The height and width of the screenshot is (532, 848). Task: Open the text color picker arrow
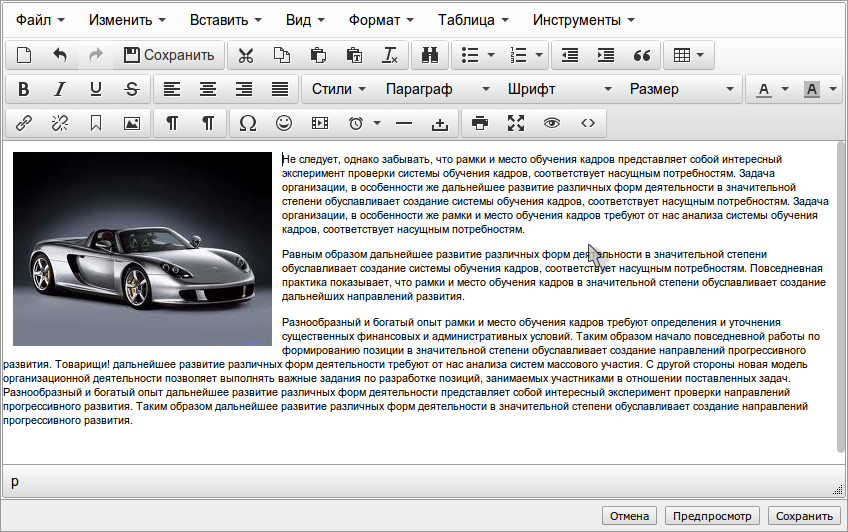point(785,89)
